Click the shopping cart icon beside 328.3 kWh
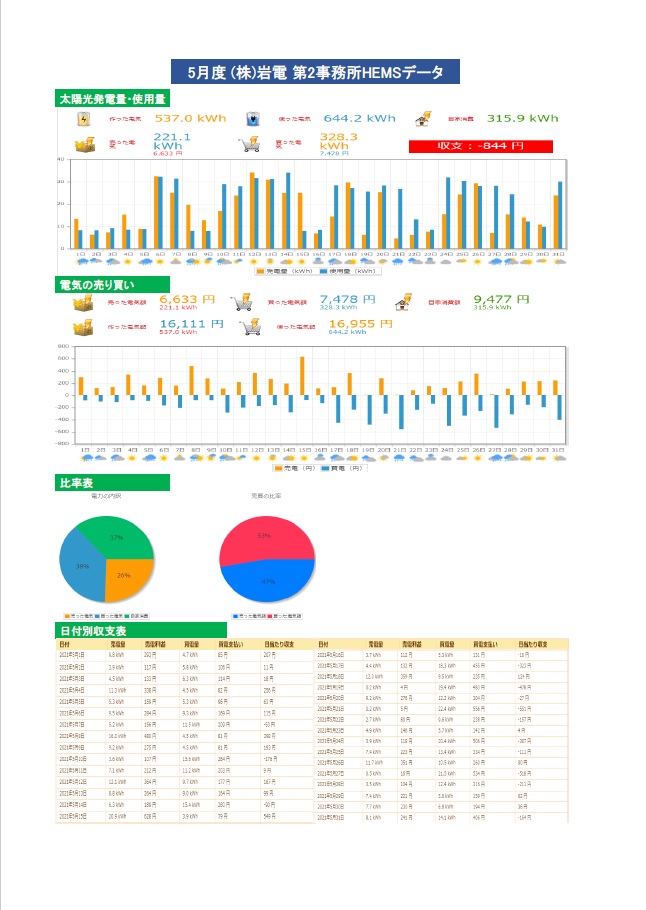Viewport: 646px width, 910px height. point(251,145)
